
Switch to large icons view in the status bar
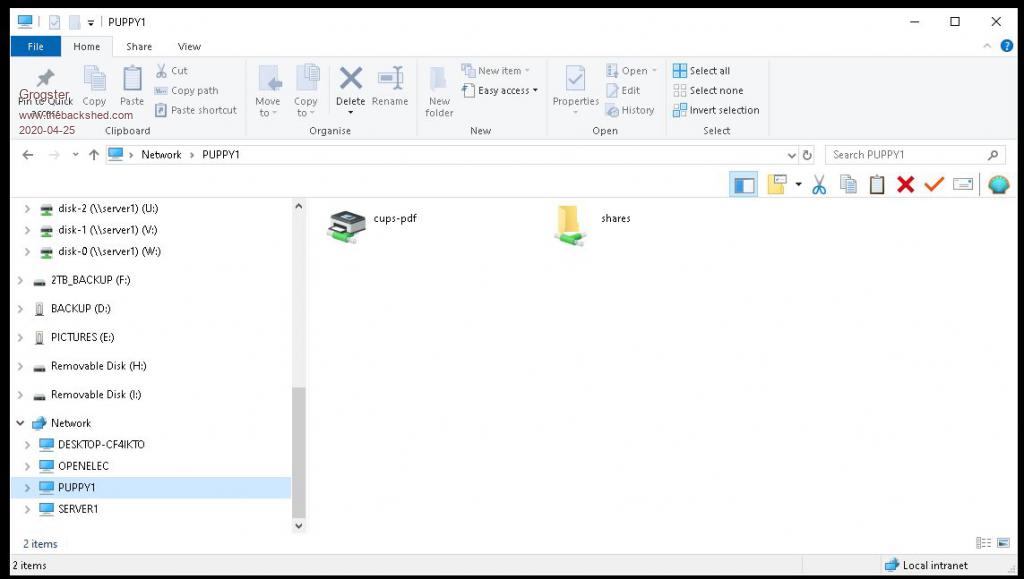click(x=1002, y=543)
